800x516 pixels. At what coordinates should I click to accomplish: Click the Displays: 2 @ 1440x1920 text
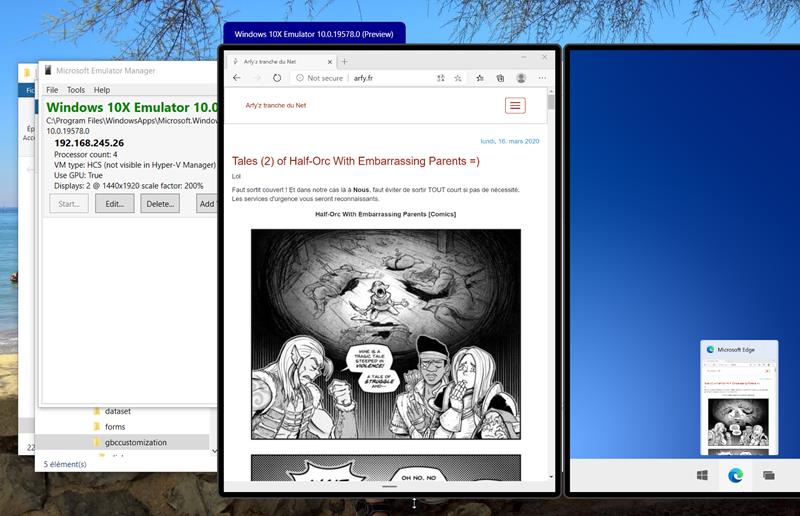(129, 186)
